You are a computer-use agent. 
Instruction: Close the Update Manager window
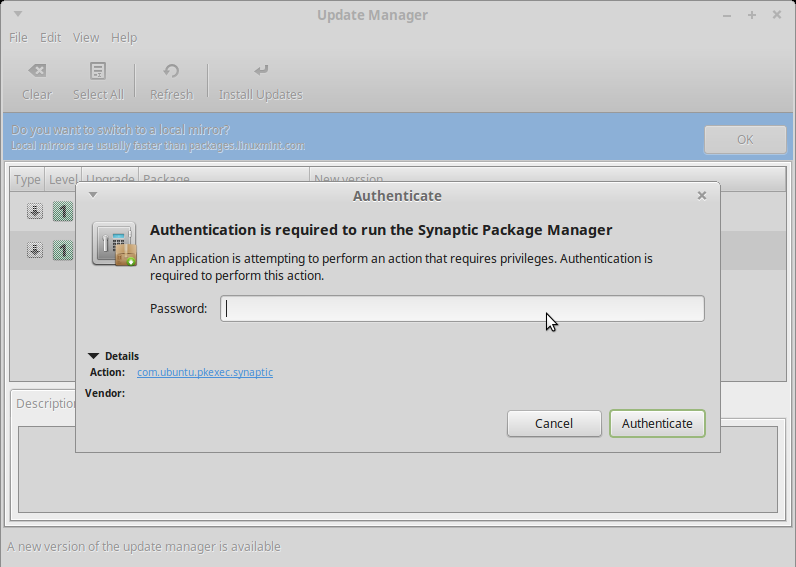click(x=777, y=15)
